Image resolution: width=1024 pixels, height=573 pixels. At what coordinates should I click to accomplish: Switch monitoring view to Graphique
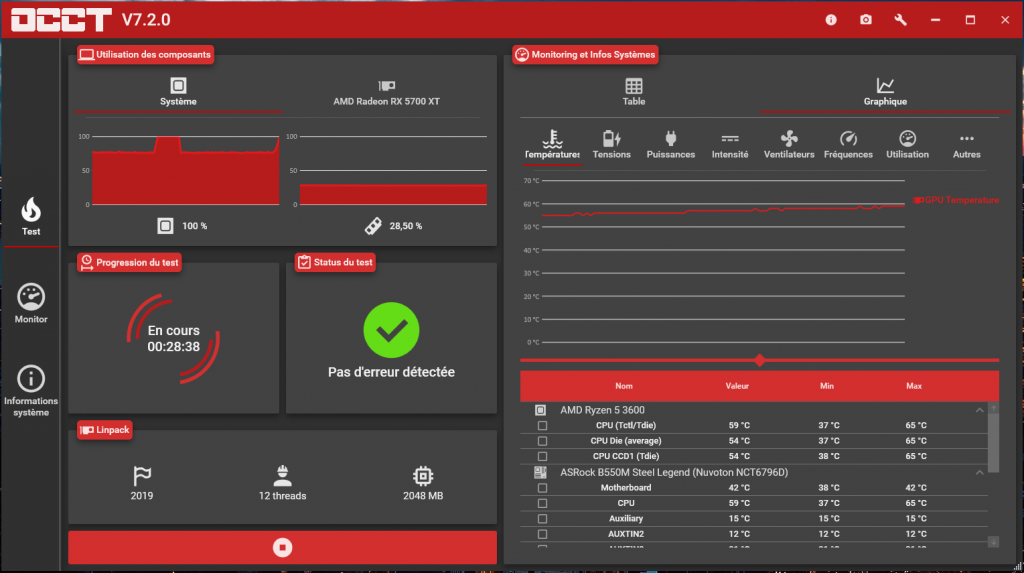tap(885, 92)
